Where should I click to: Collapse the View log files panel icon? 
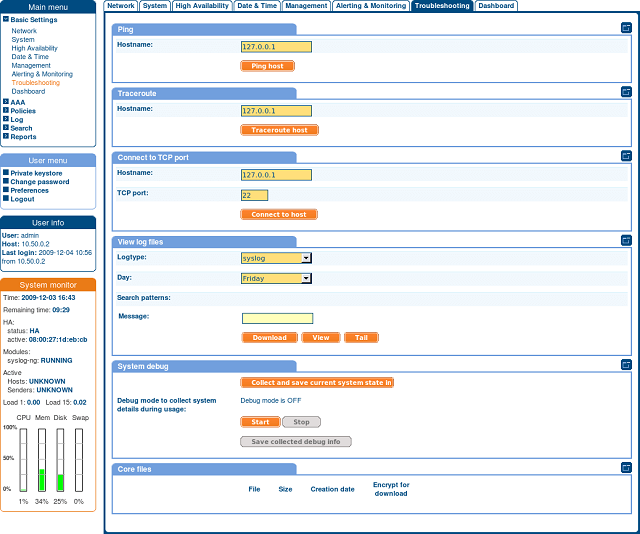click(626, 240)
